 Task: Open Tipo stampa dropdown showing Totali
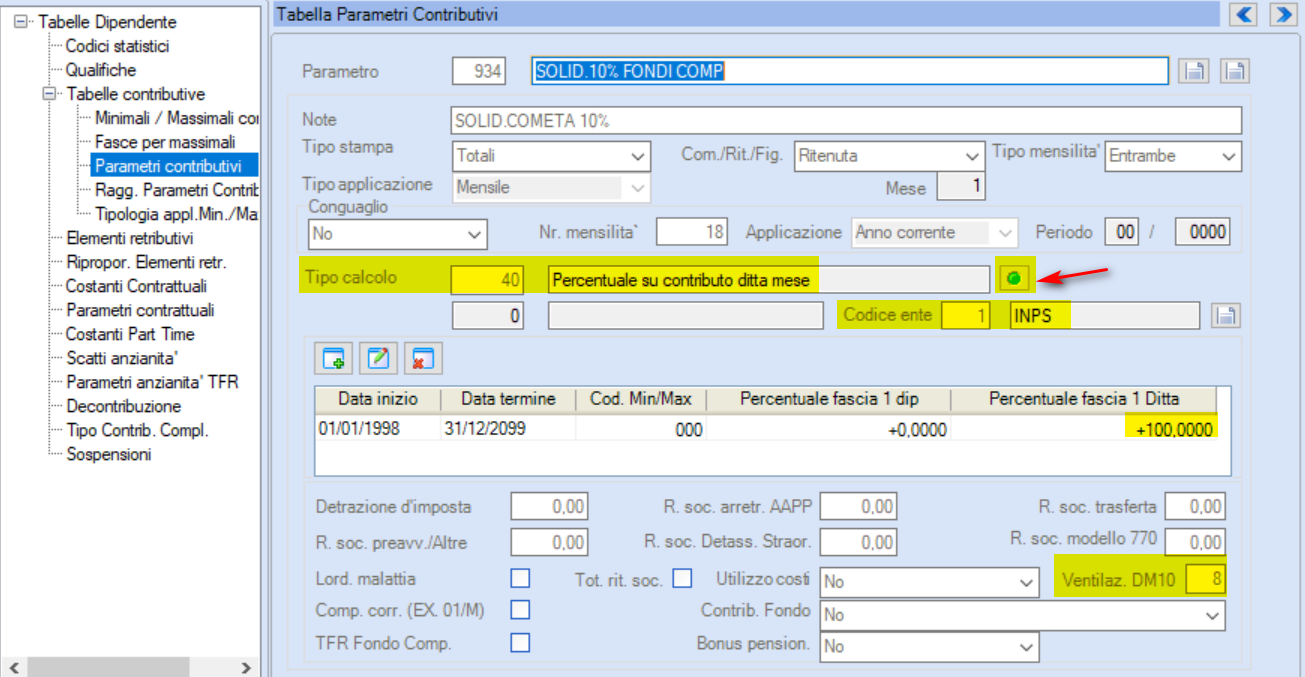tap(552, 156)
